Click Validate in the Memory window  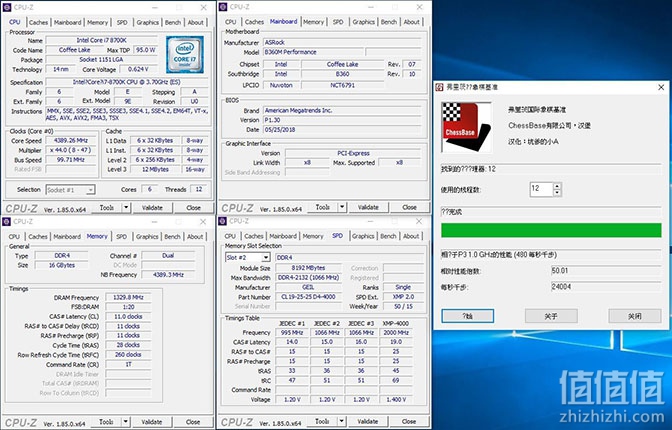tap(152, 422)
